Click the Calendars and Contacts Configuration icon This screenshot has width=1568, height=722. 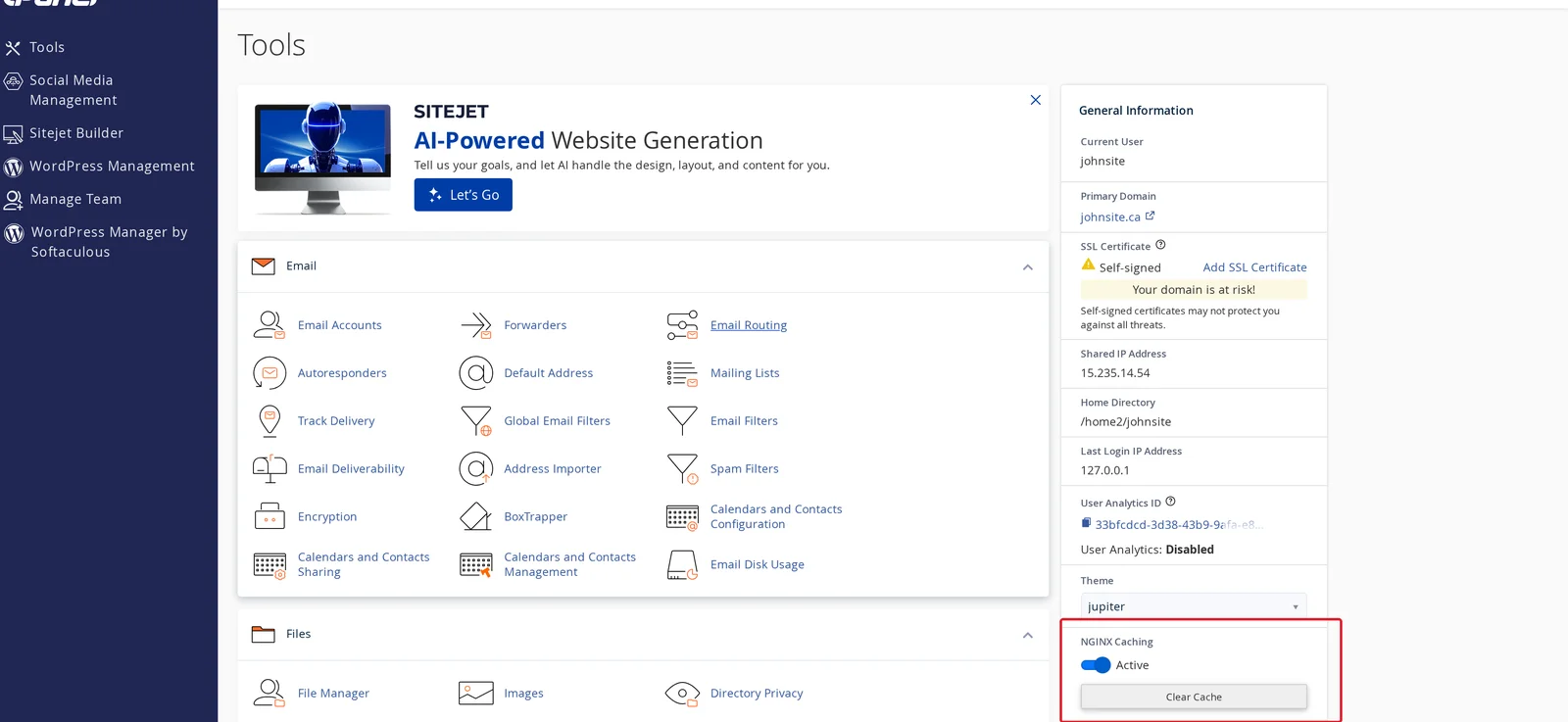click(x=682, y=516)
